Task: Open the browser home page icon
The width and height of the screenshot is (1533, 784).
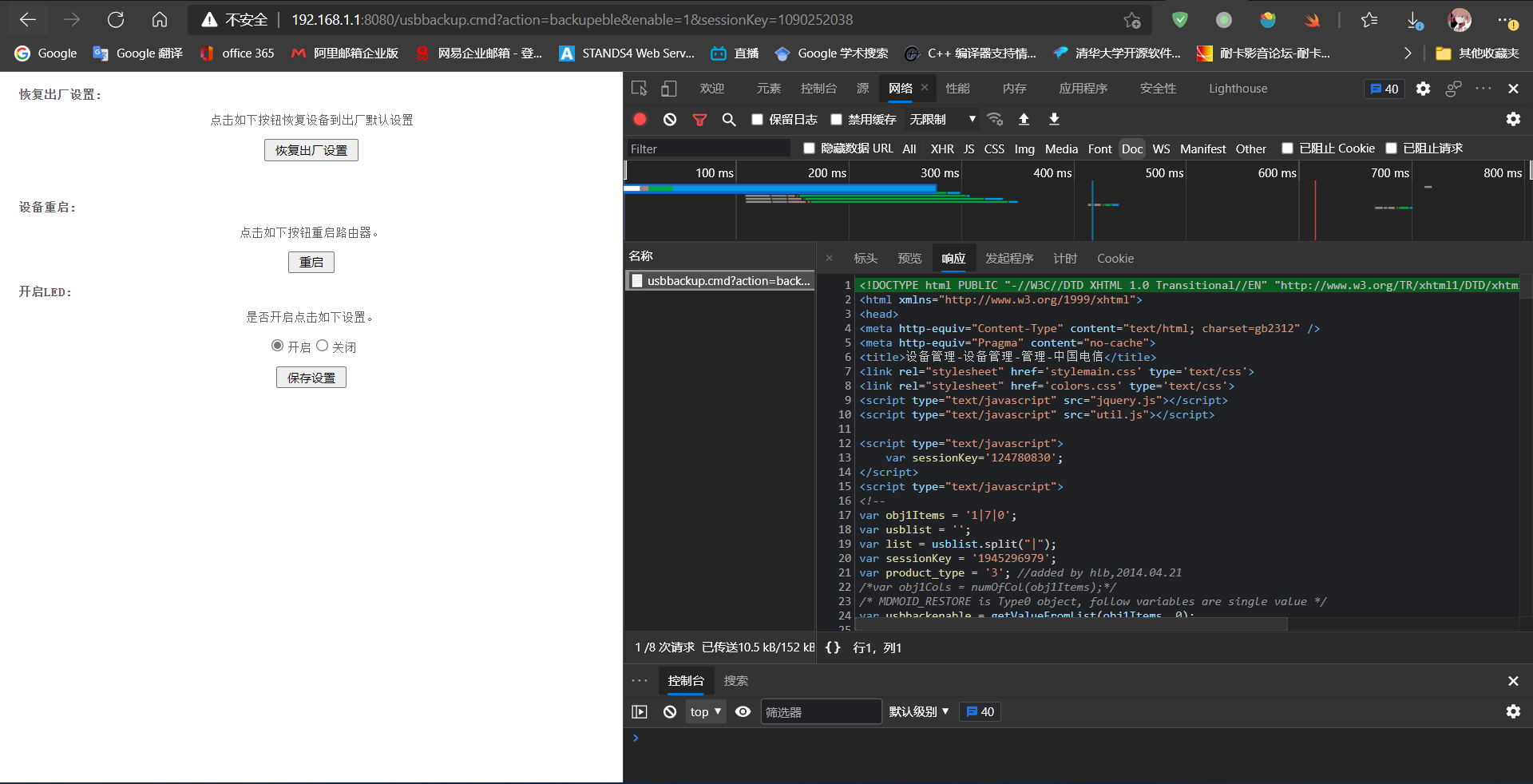Action: [160, 20]
